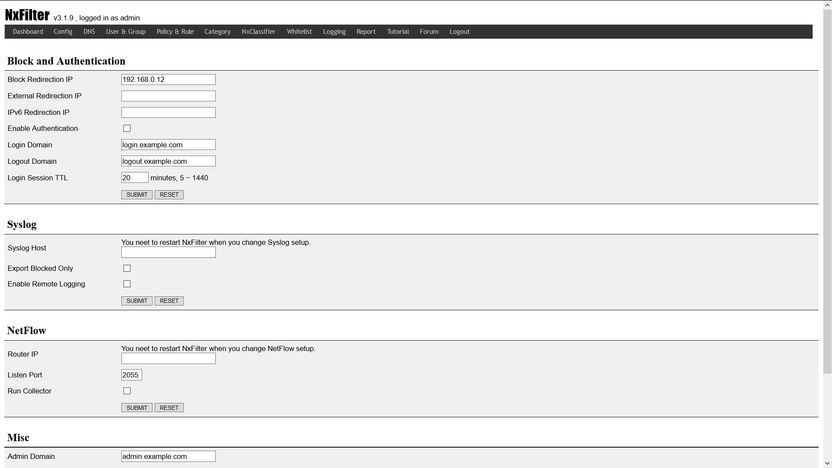Click the Enable Authentication label
832x468 pixels.
[42, 128]
